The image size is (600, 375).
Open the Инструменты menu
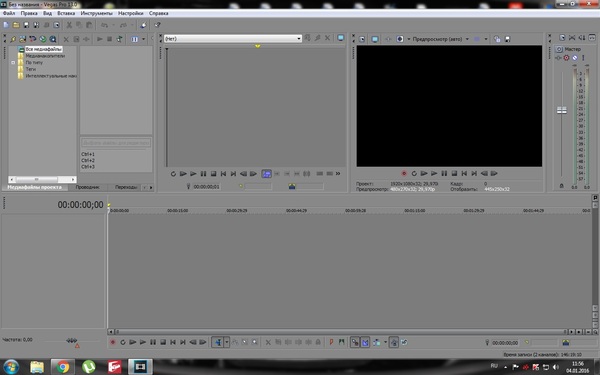tap(96, 13)
